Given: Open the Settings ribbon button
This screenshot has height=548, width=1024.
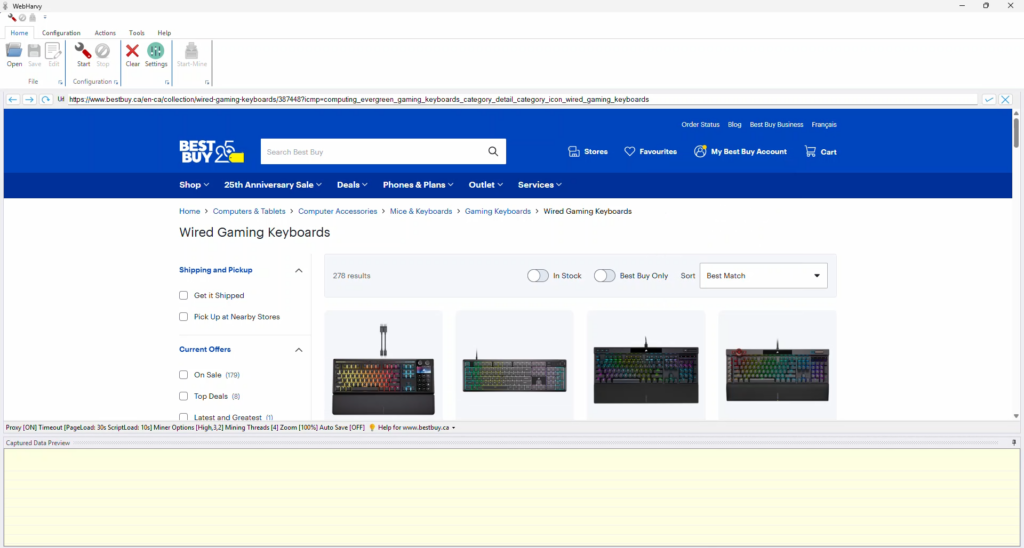Looking at the screenshot, I should point(156,55).
